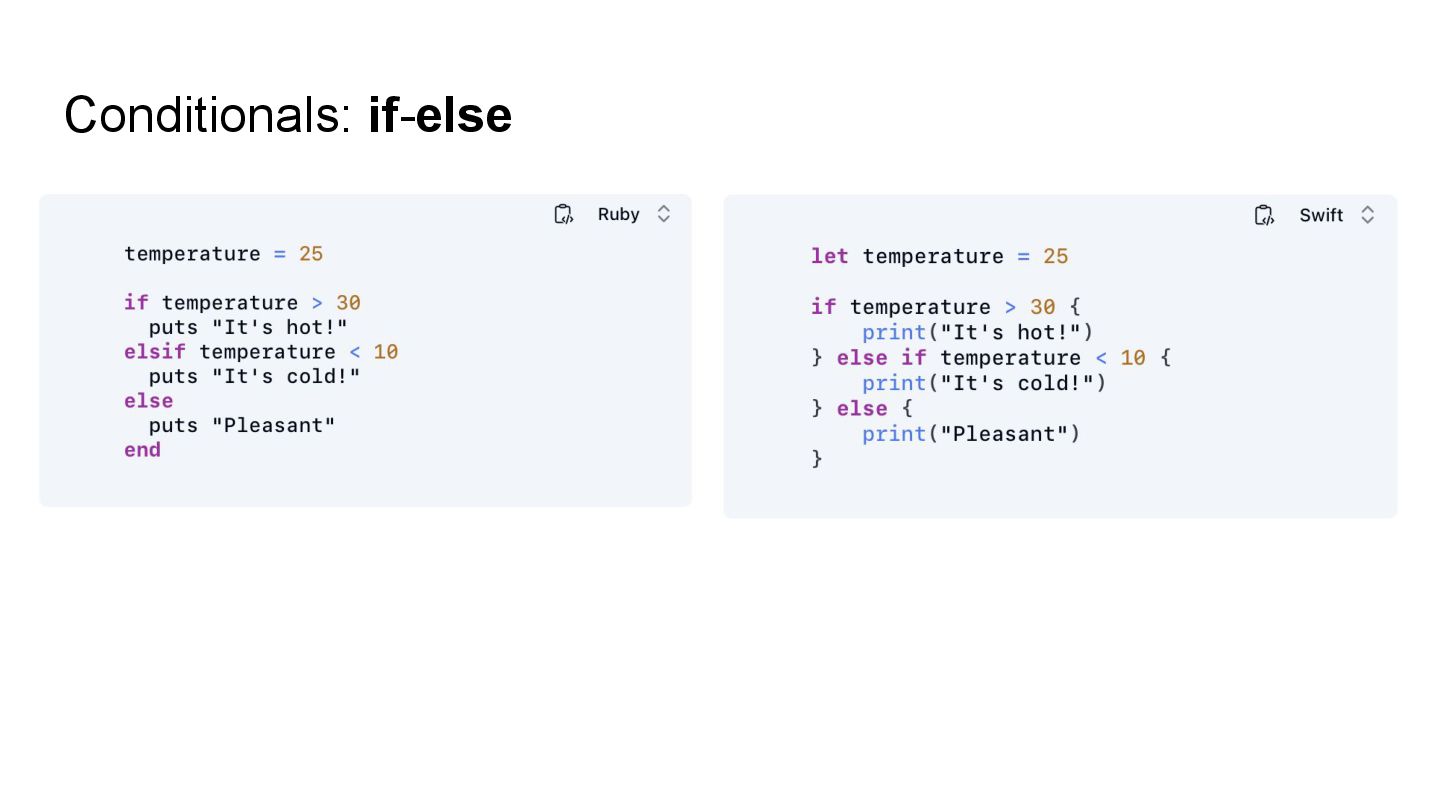Click the Swift 'print("Pleasant")' line
The width and height of the screenshot is (1440, 810).
[971, 434]
